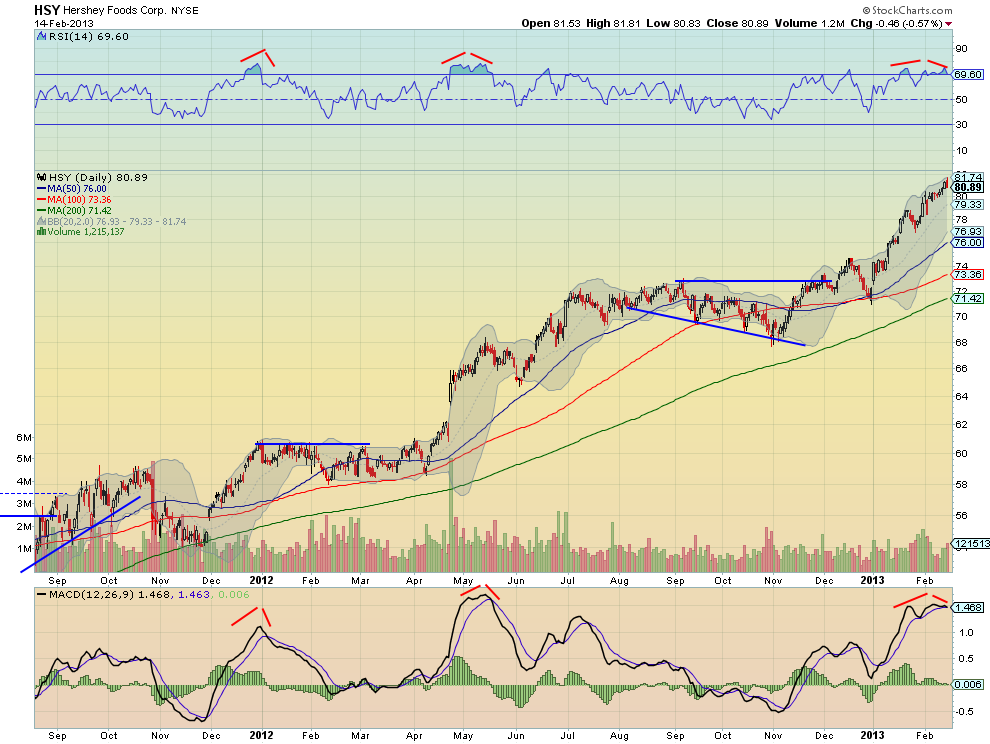Image resolution: width=990 pixels, height=744 pixels.
Task: Click '2013' on the price chart date axis
Action: coord(873,580)
